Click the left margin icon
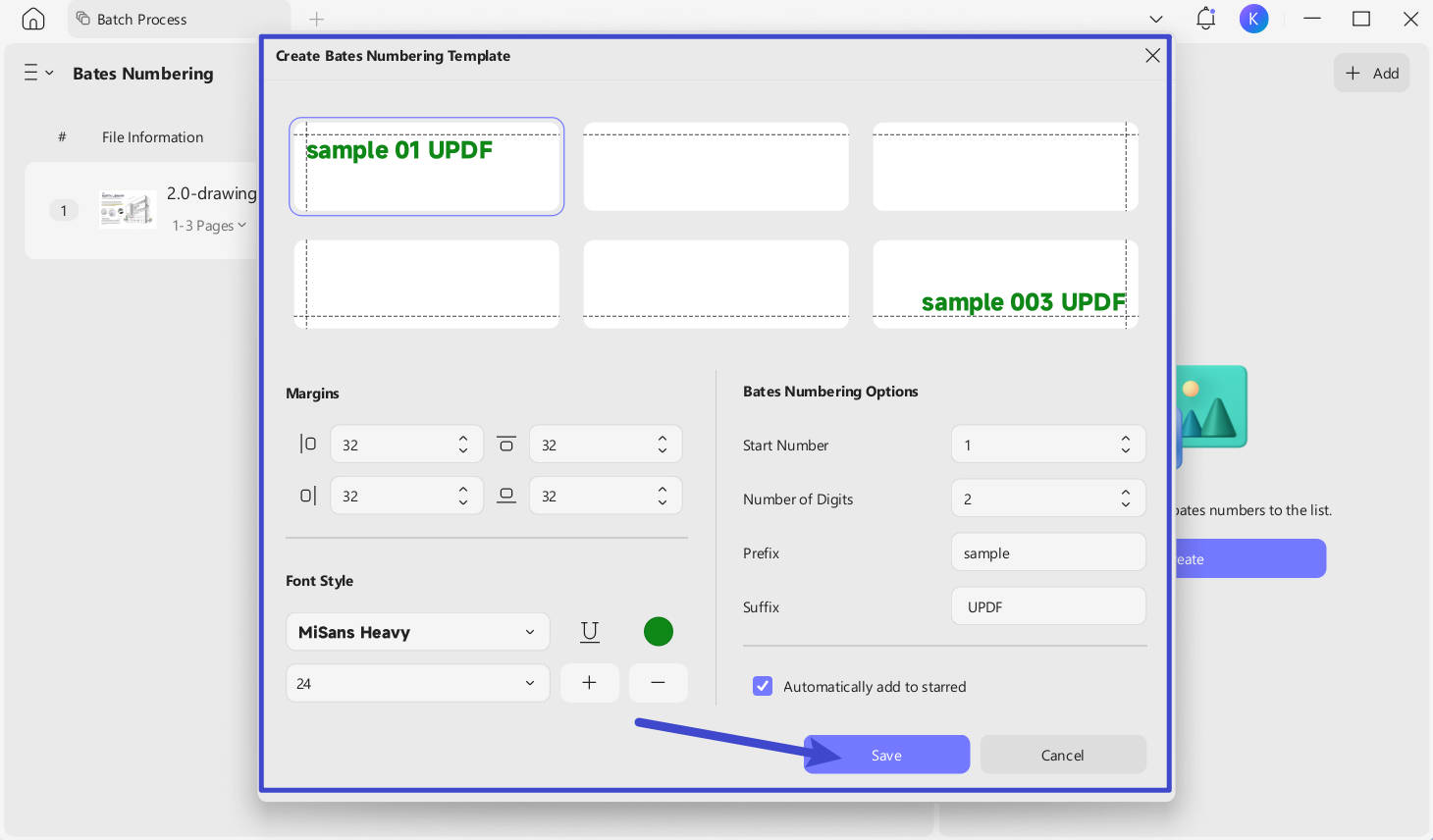 coord(308,444)
